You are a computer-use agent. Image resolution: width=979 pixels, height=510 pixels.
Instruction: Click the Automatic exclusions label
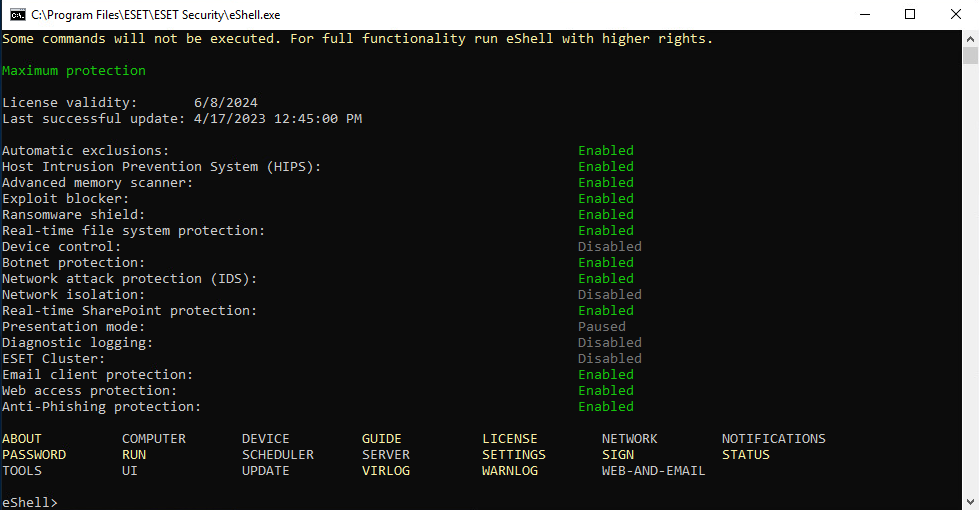pos(86,150)
